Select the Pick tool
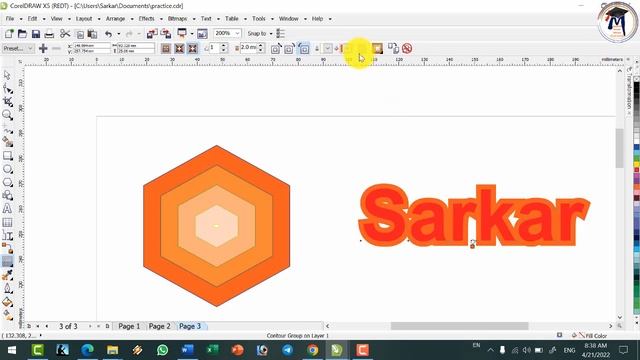Screen dimensions: 640x360 tap(7, 75)
